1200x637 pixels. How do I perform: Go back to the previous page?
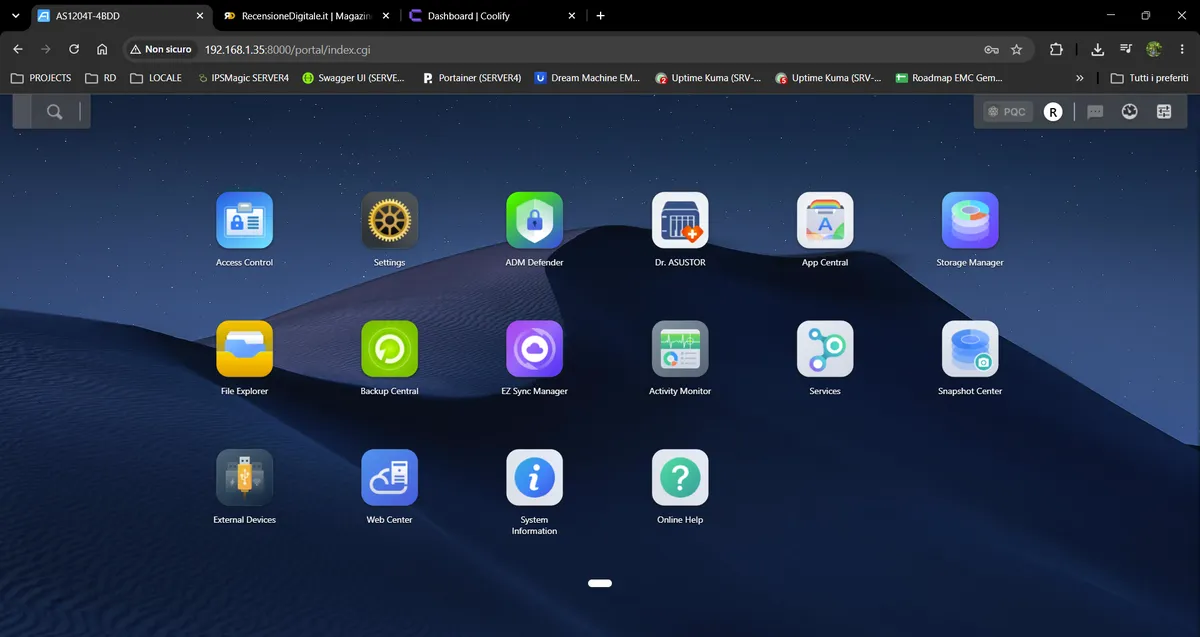(x=18, y=49)
